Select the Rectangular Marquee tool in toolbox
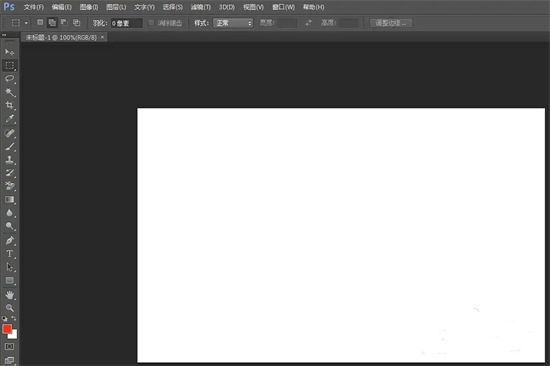The width and height of the screenshot is (550, 366). (9, 65)
